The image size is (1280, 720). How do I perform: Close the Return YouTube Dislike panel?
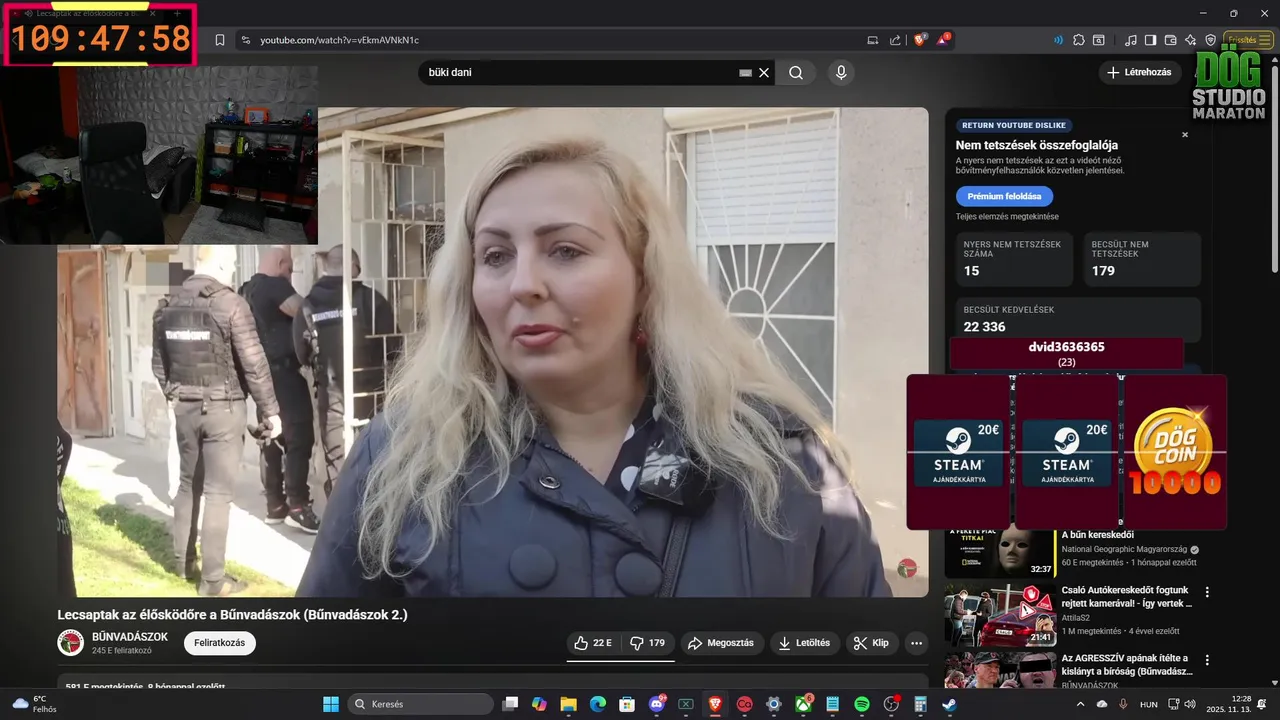tap(1185, 134)
